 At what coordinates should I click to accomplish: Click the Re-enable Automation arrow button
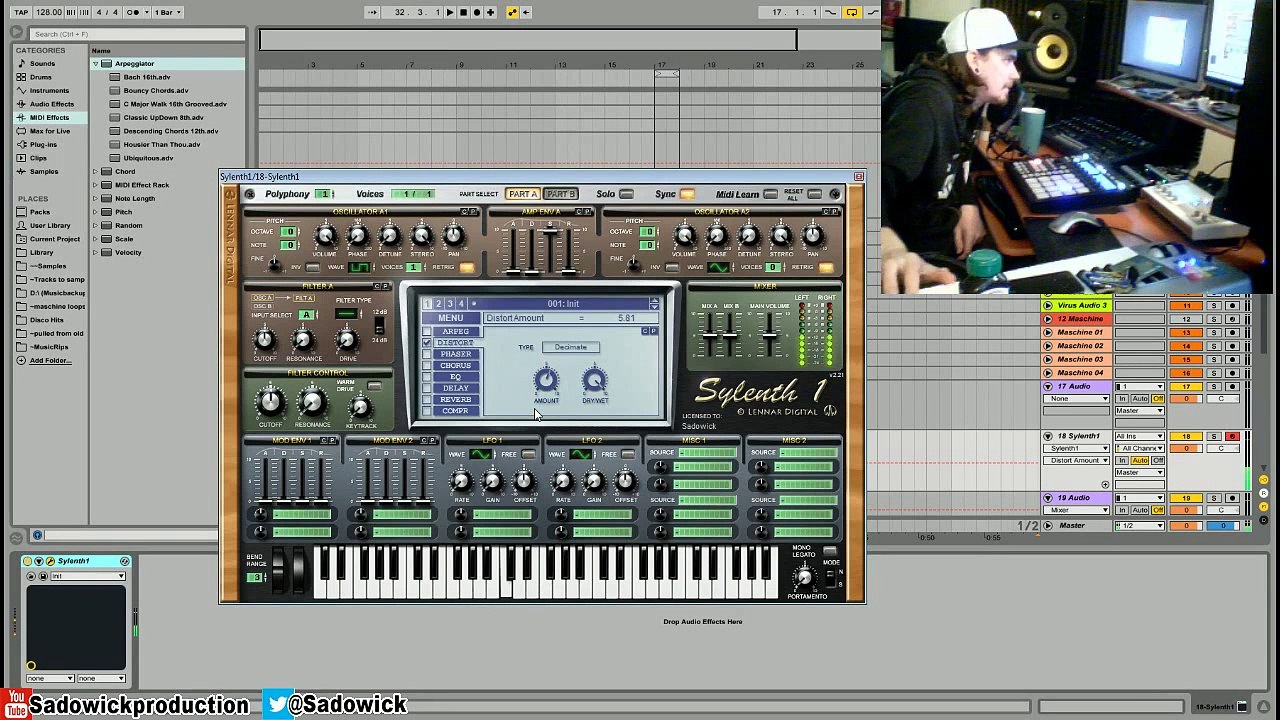click(526, 12)
